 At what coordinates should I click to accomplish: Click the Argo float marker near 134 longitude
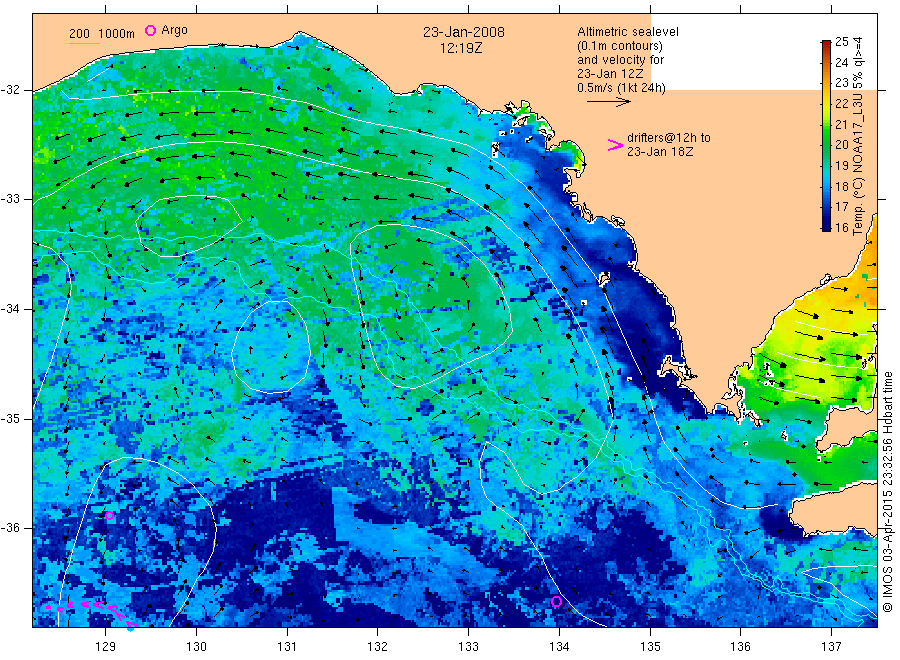pyautogui.click(x=556, y=601)
